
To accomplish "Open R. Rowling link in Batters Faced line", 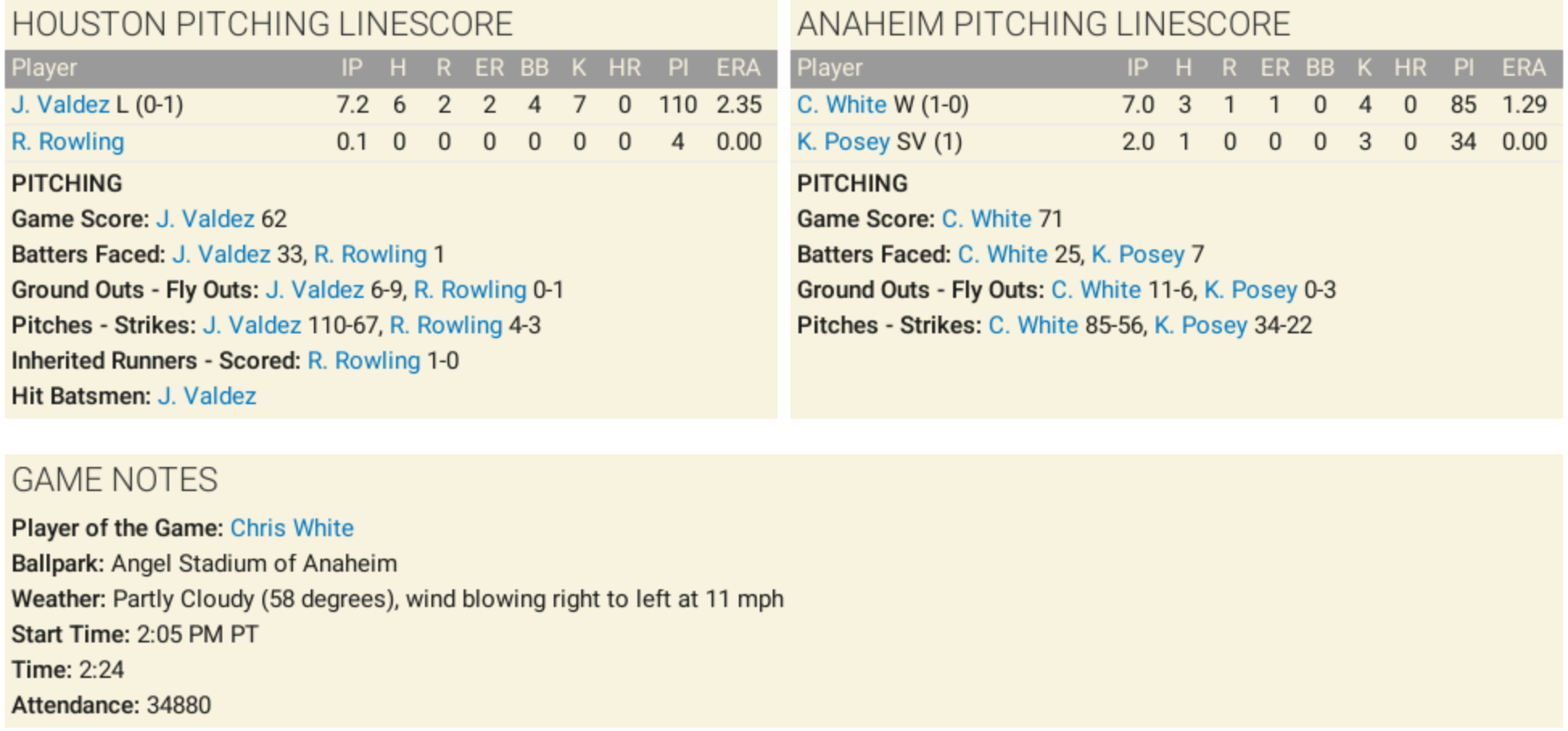I will (370, 254).
